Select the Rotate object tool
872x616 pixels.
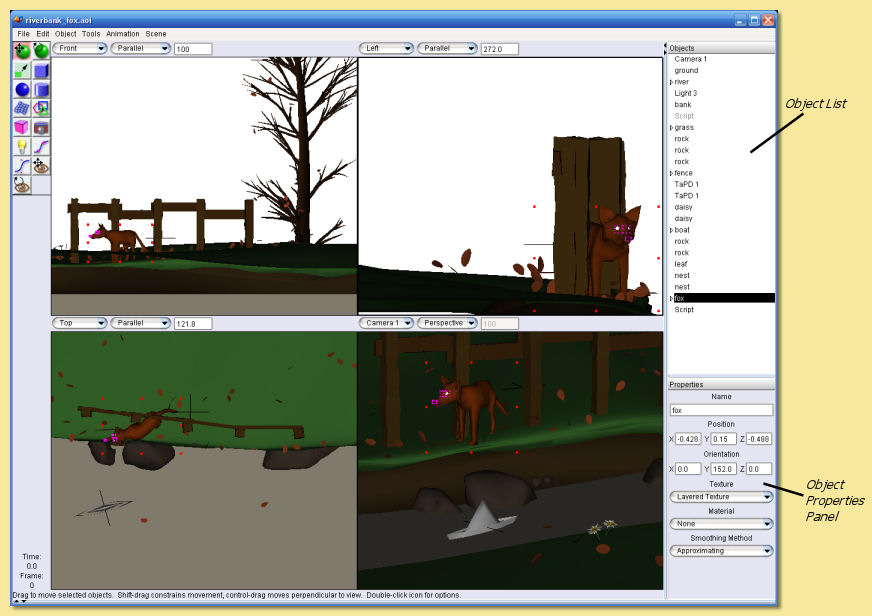[x=41, y=51]
